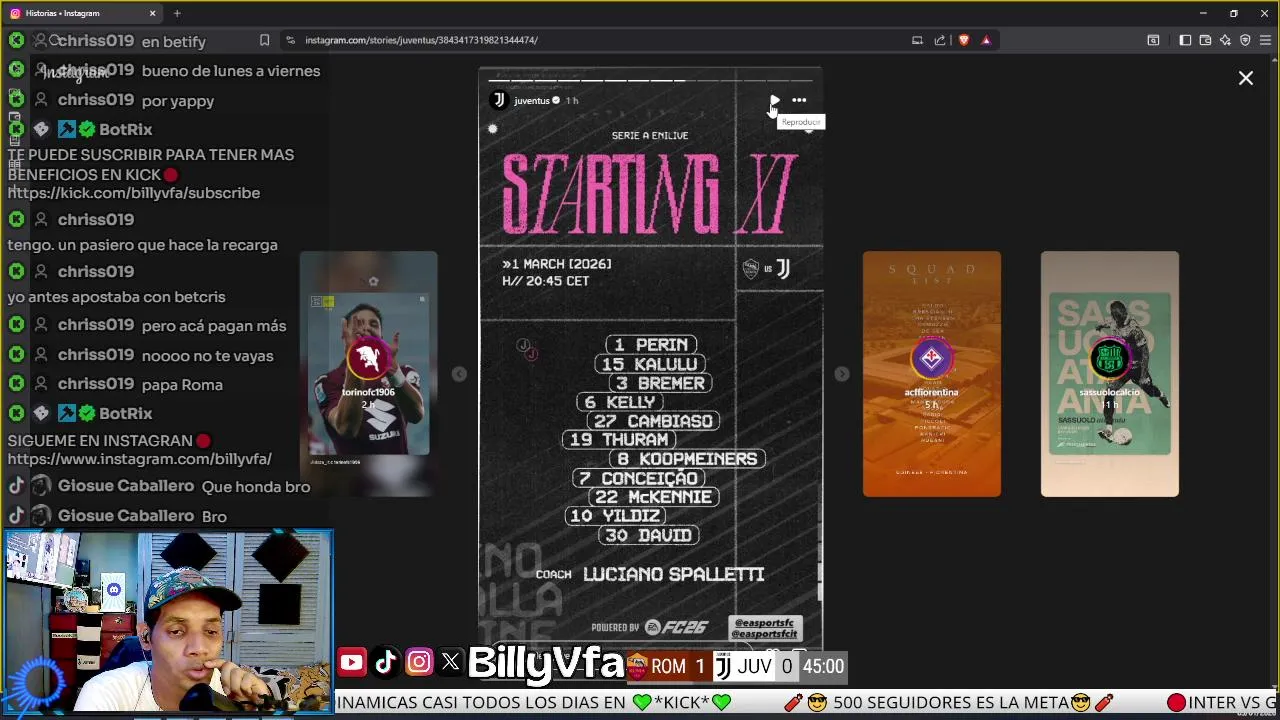Click the EA Sports FC26 sponsor logo
This screenshot has height=720, width=1280.
(x=676, y=628)
